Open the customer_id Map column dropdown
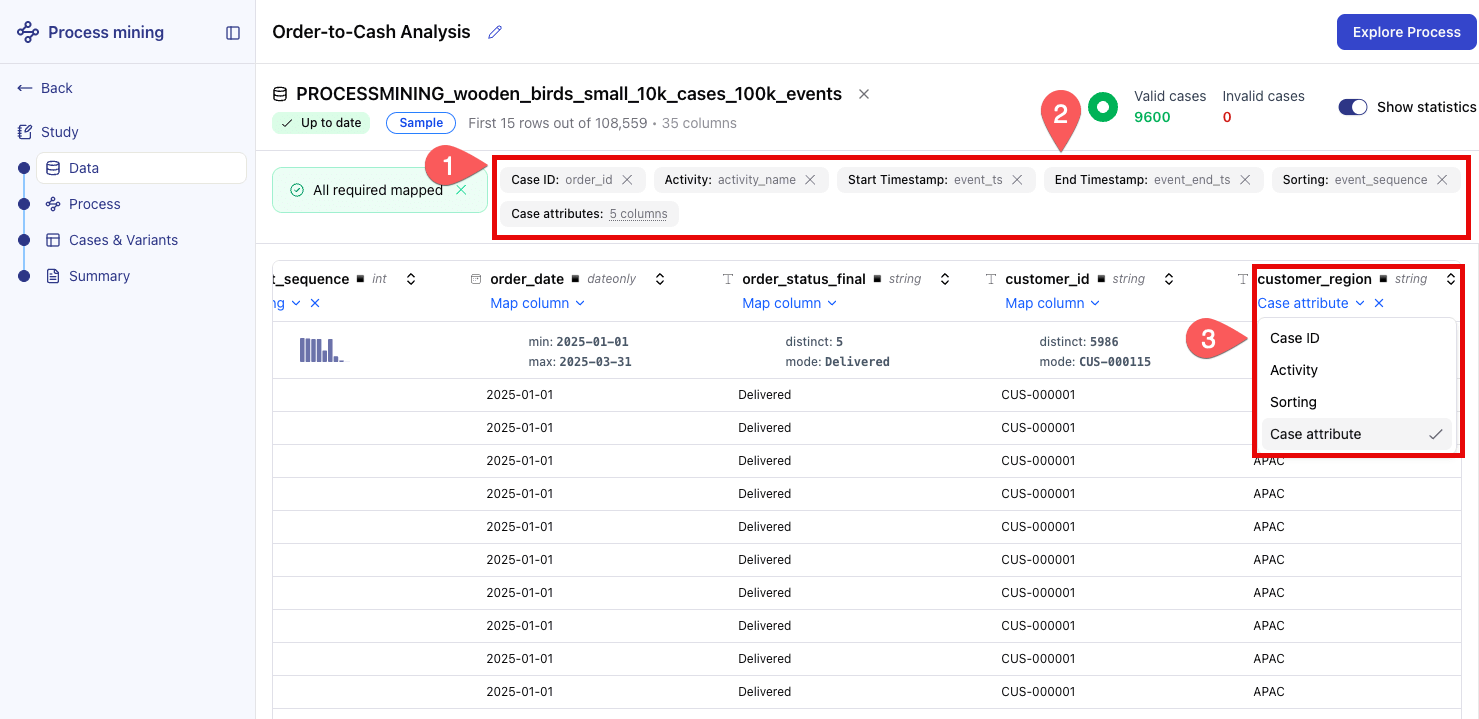 click(x=1052, y=303)
